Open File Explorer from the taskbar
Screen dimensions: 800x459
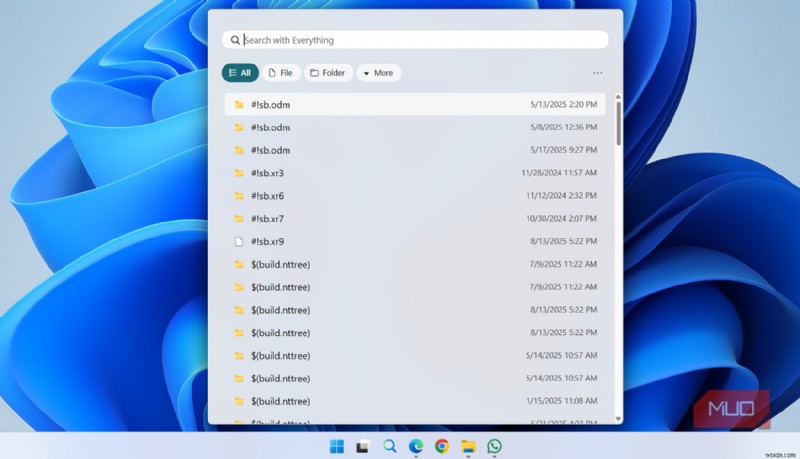tap(468, 447)
